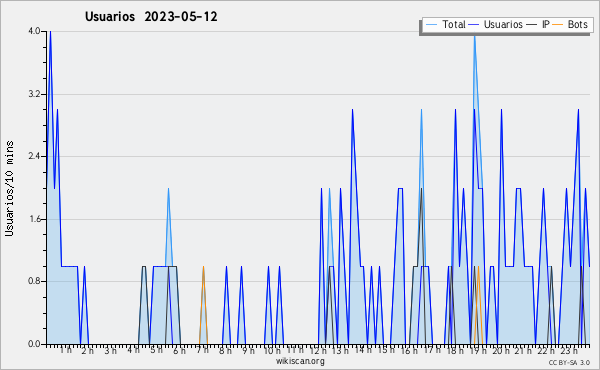
Task: Click the chart title 'Usuarios 2023-05-12'
Action: point(151,17)
